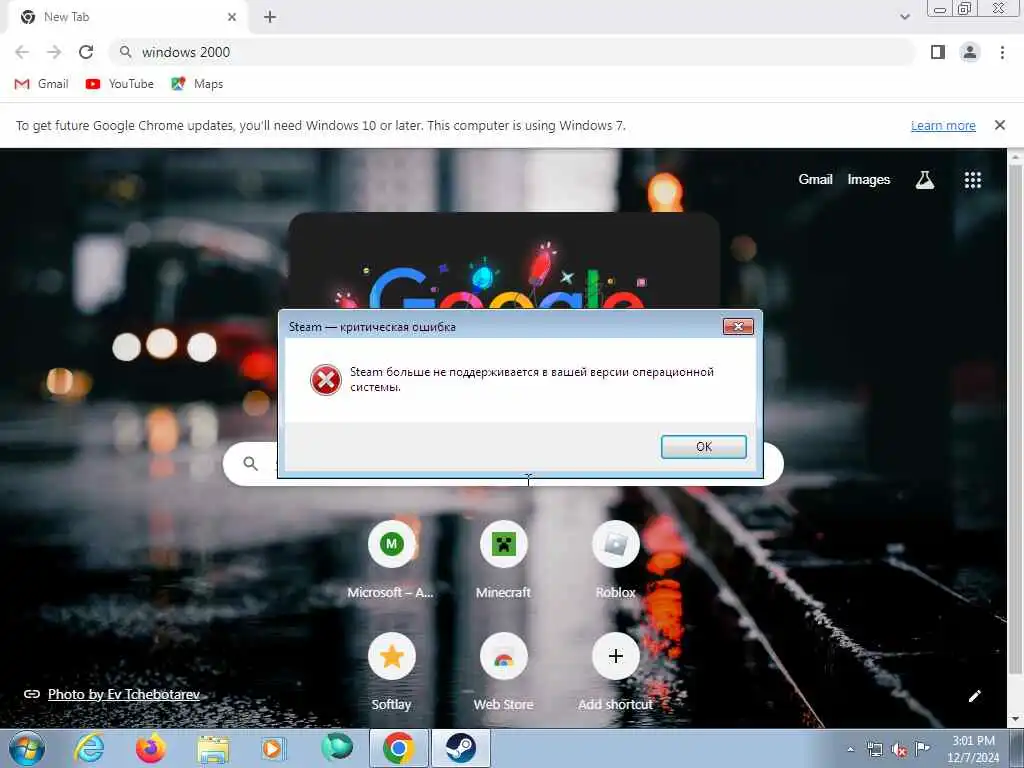The image size is (1024, 768).
Task: Open the Action Center flag icon
Action: (922, 748)
